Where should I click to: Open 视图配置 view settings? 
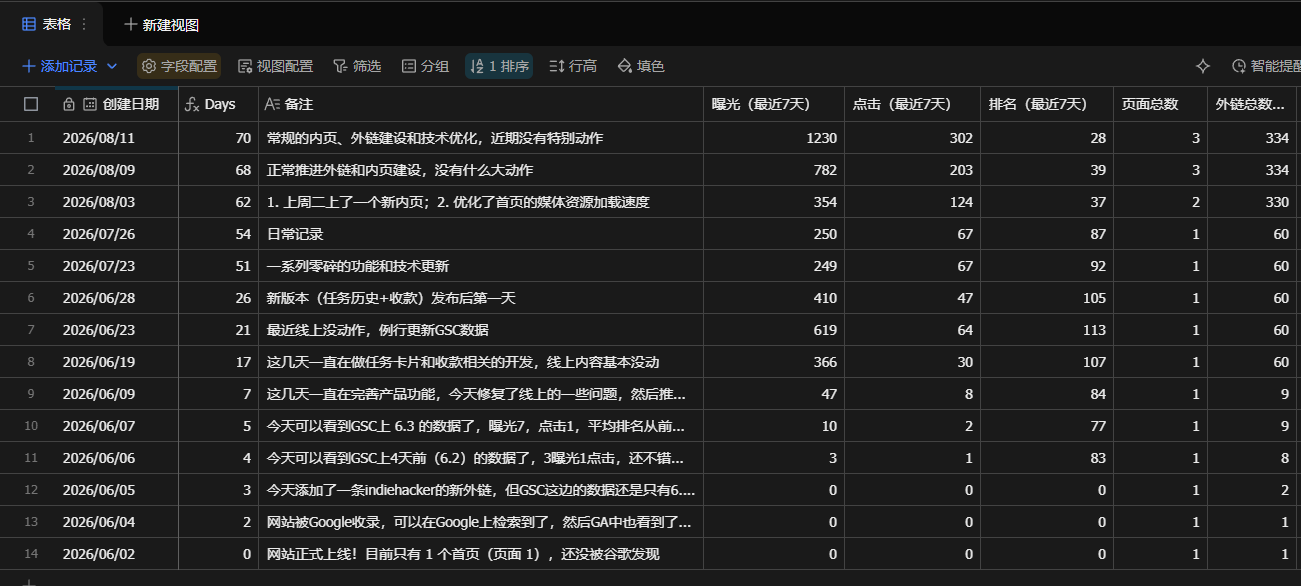pyautogui.click(x=275, y=66)
